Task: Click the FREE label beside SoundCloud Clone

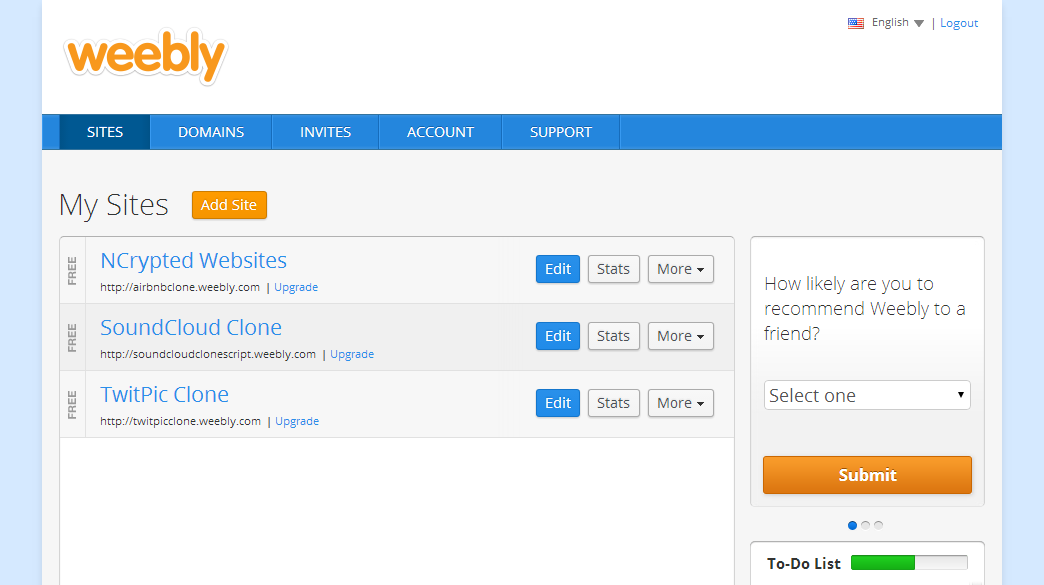Action: coord(72,337)
